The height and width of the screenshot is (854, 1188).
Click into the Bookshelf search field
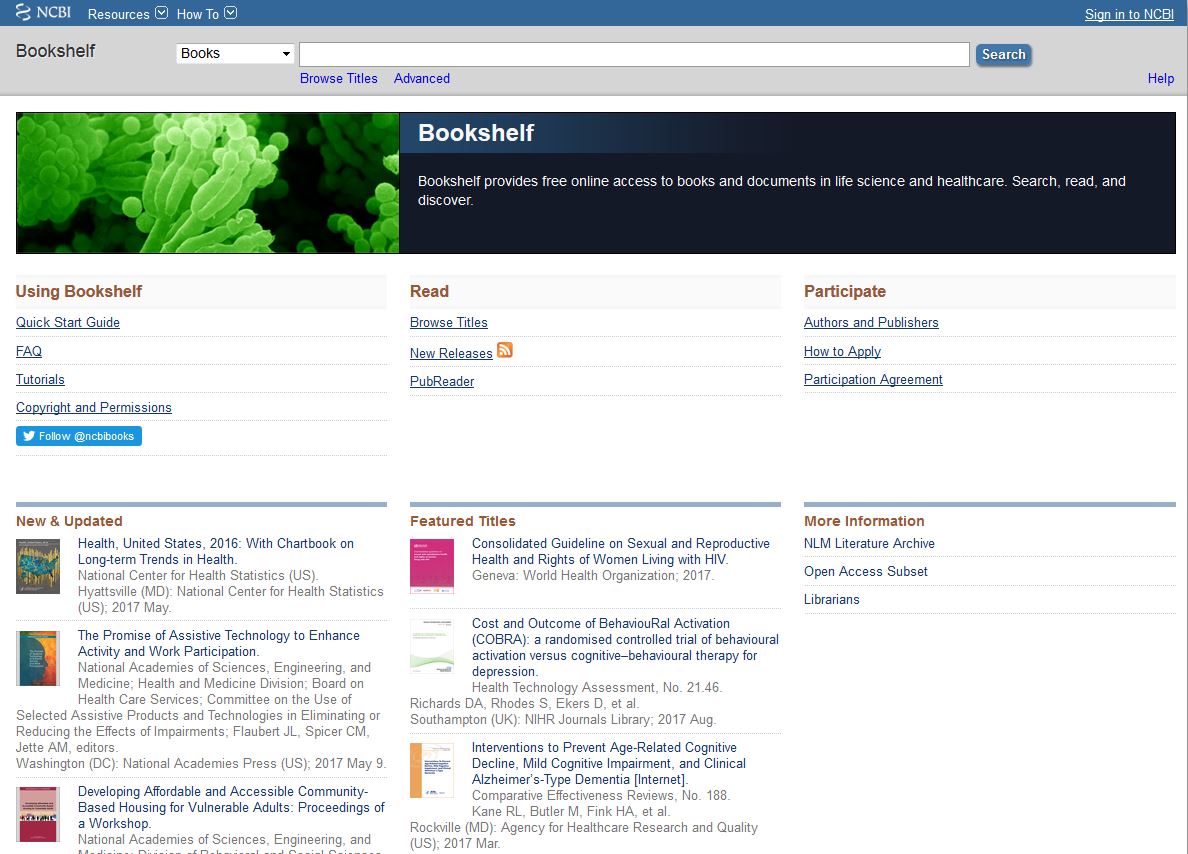coord(634,54)
